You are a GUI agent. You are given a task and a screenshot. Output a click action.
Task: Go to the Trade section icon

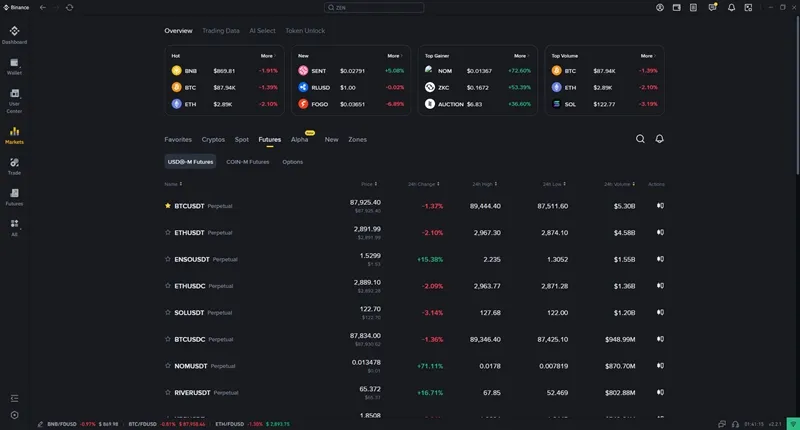(x=14, y=165)
